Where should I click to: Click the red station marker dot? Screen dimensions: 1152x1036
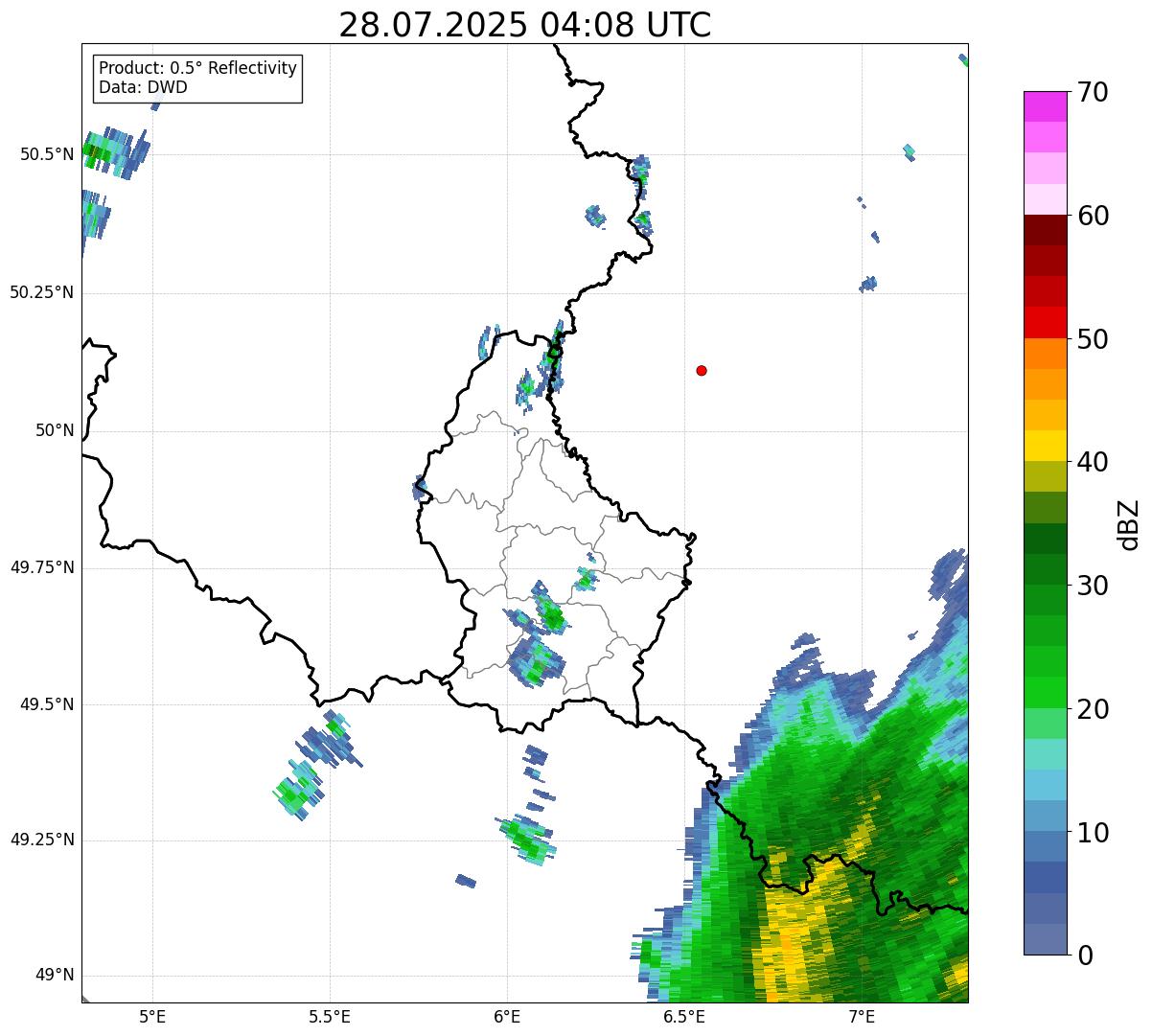point(702,370)
